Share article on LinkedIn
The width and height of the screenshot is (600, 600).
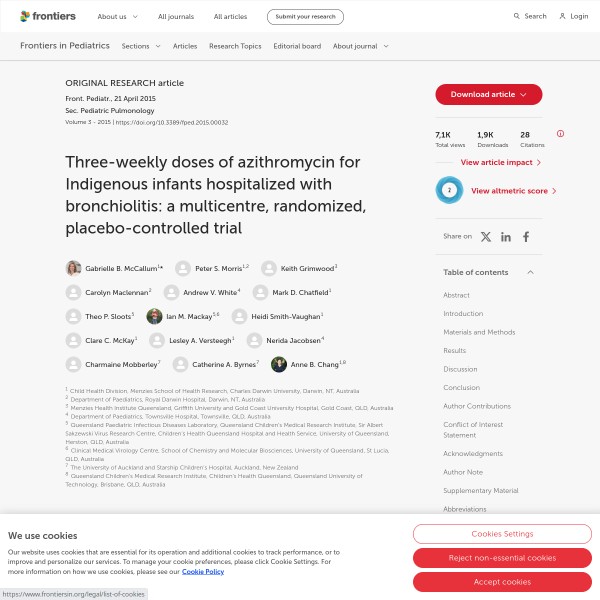506,237
